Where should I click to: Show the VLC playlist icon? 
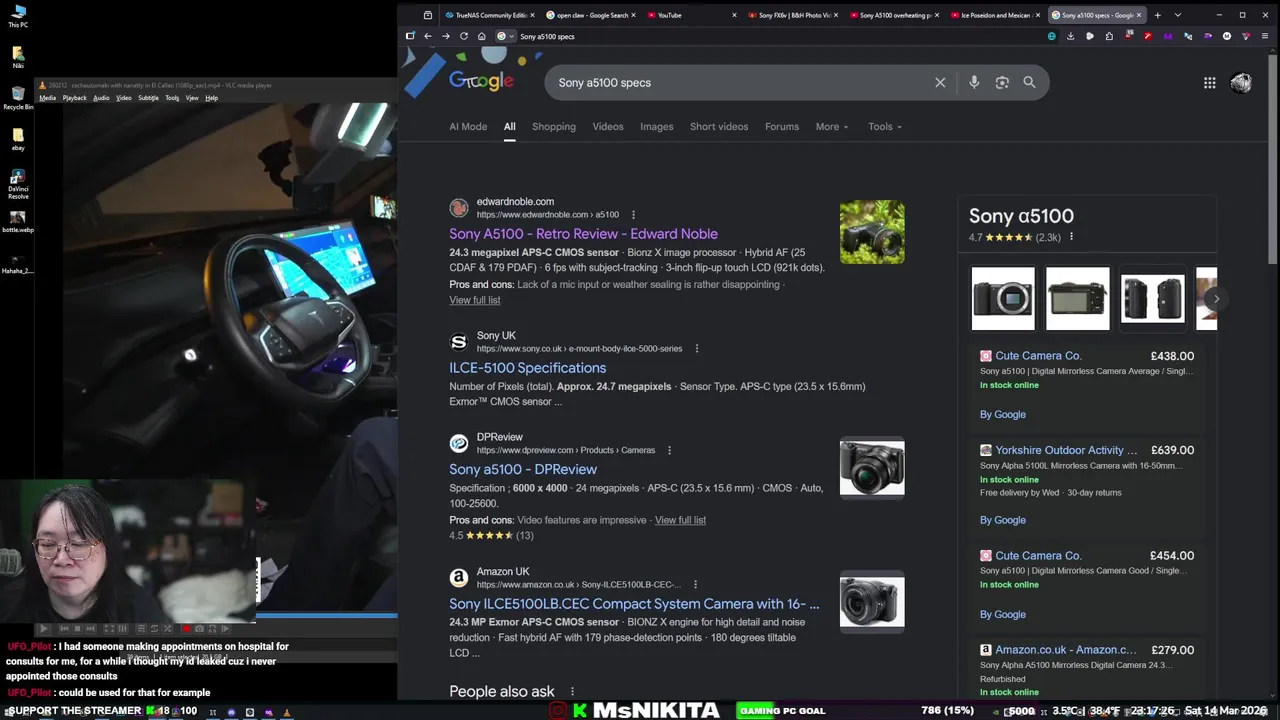click(x=141, y=629)
